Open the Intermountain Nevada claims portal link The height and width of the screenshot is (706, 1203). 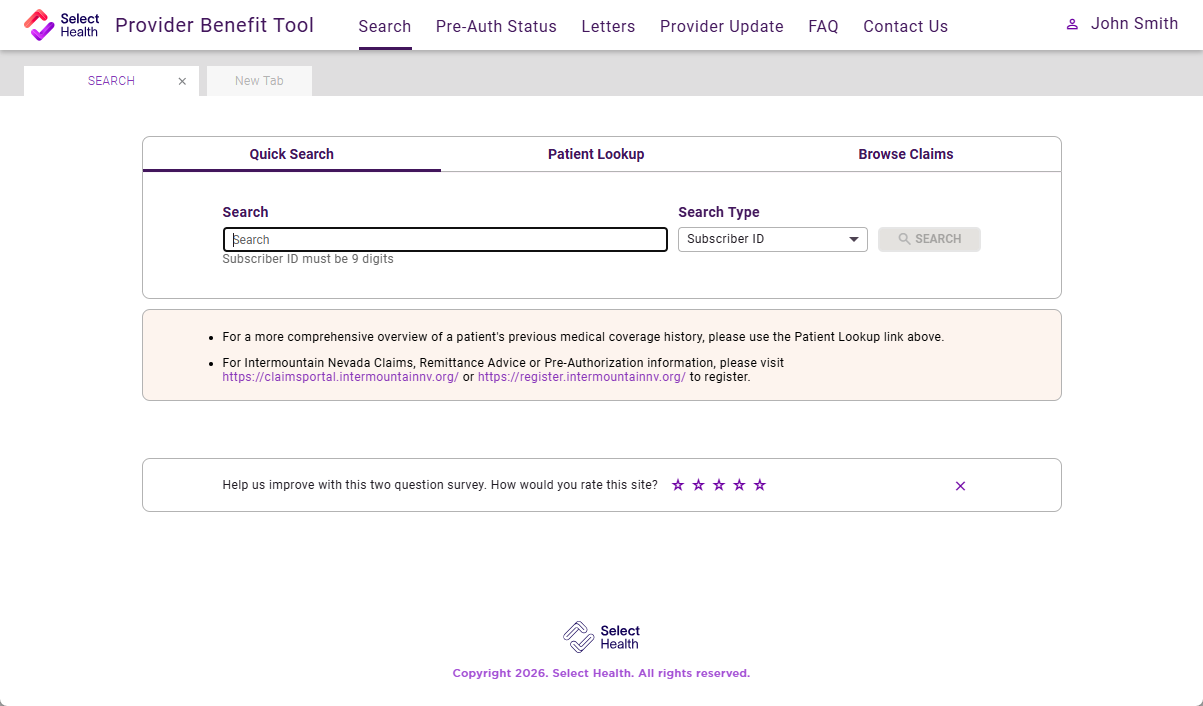340,377
